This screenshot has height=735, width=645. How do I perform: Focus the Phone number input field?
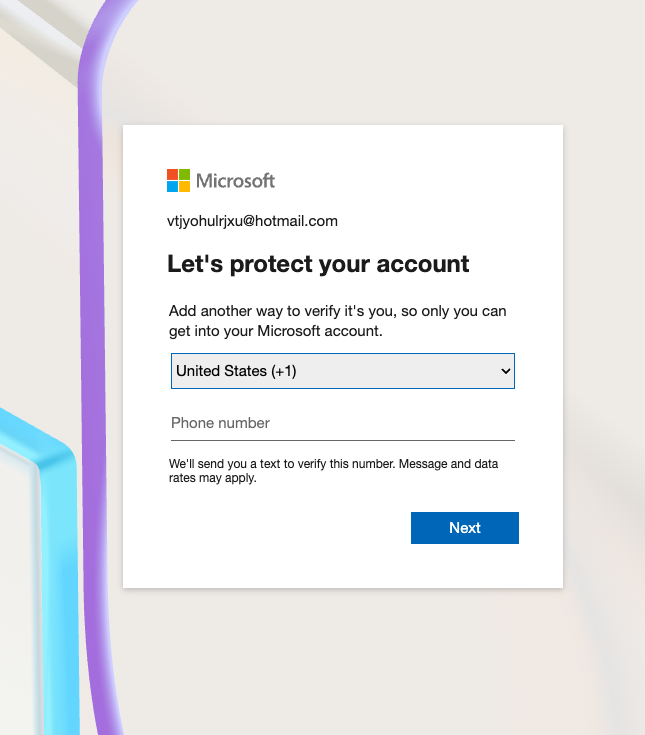pos(343,423)
